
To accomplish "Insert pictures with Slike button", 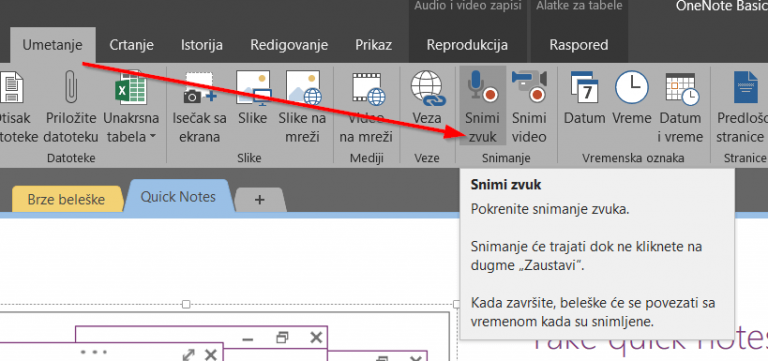I will 253,98.
